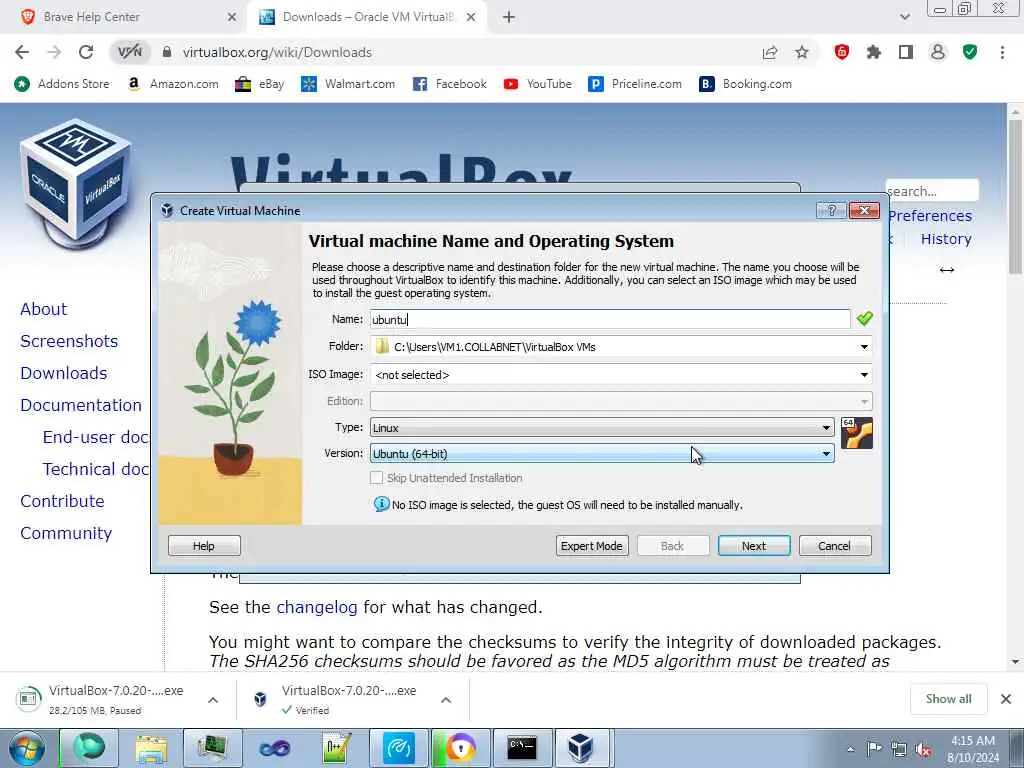This screenshot has width=1024, height=768.
Task: Expand the Folder dropdown
Action: point(864,347)
